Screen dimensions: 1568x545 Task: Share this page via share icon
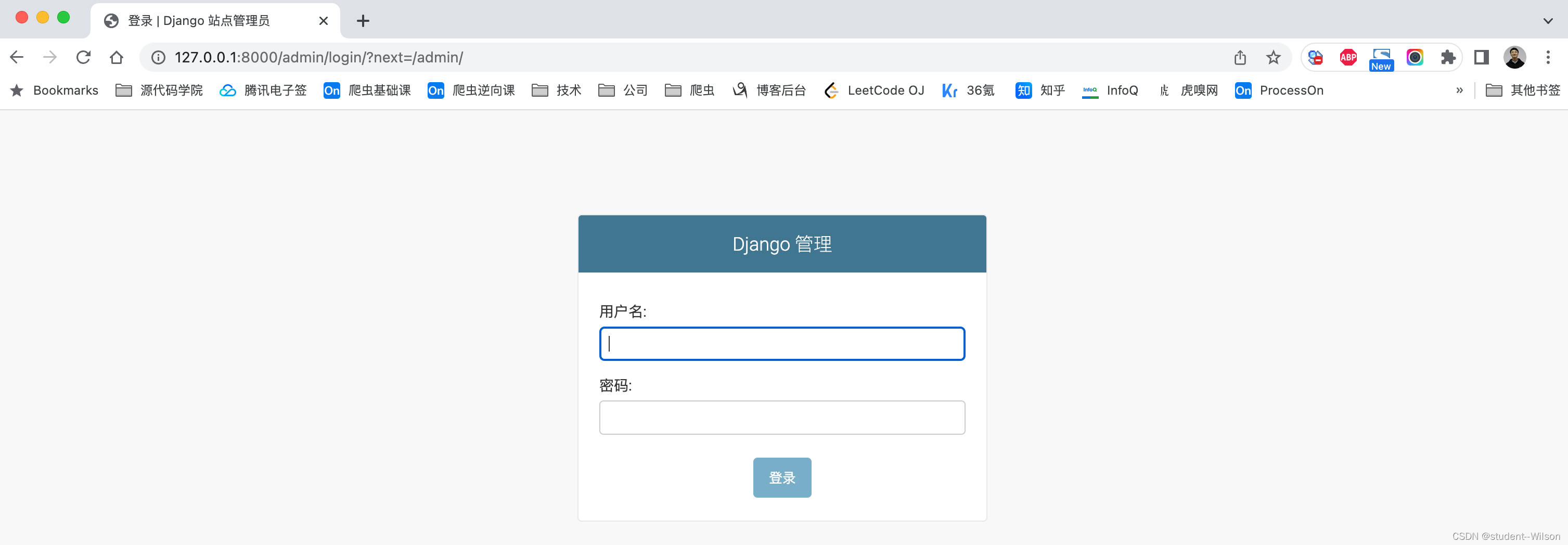point(1240,57)
